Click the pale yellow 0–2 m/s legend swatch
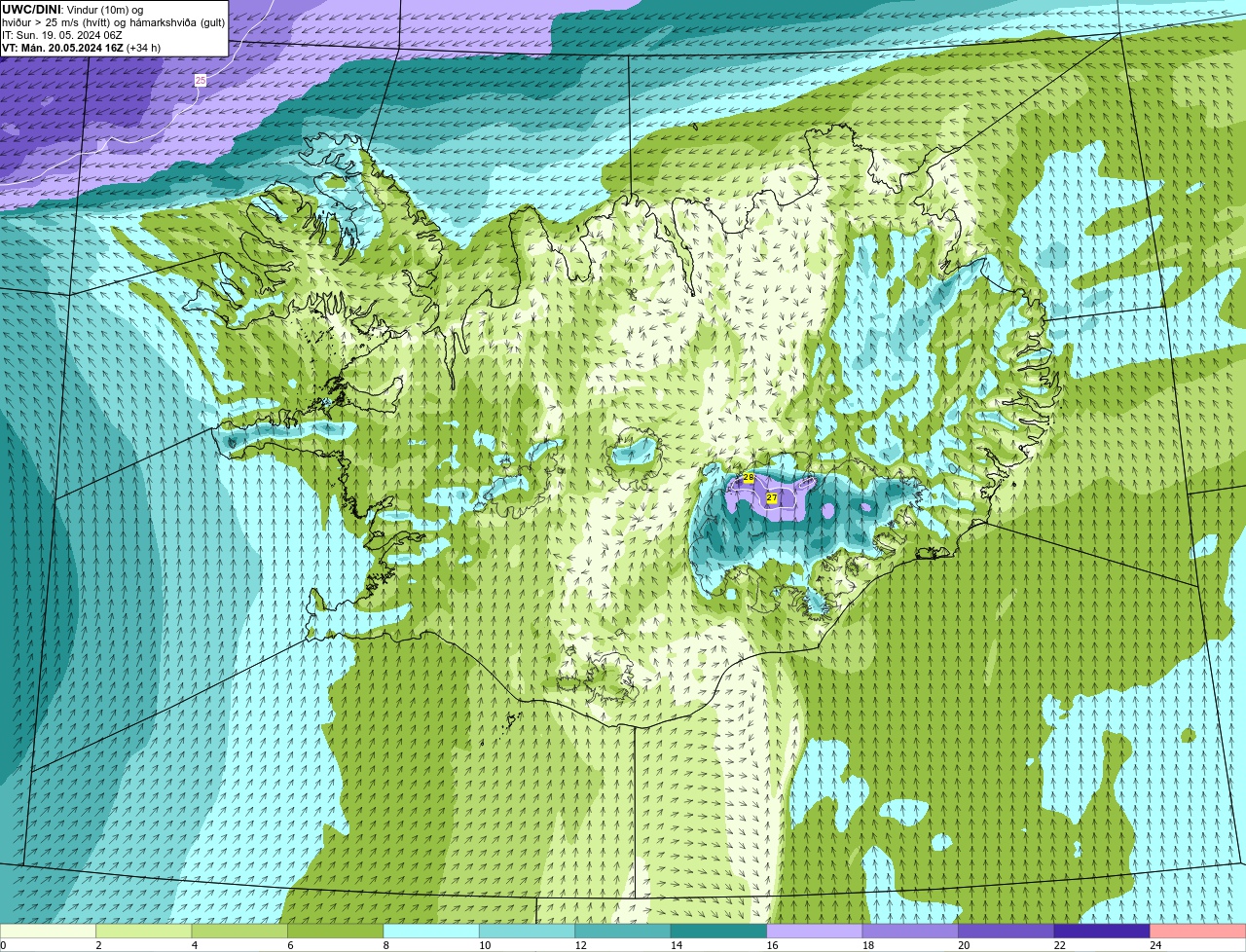This screenshot has height=952, width=1246. 48,931
